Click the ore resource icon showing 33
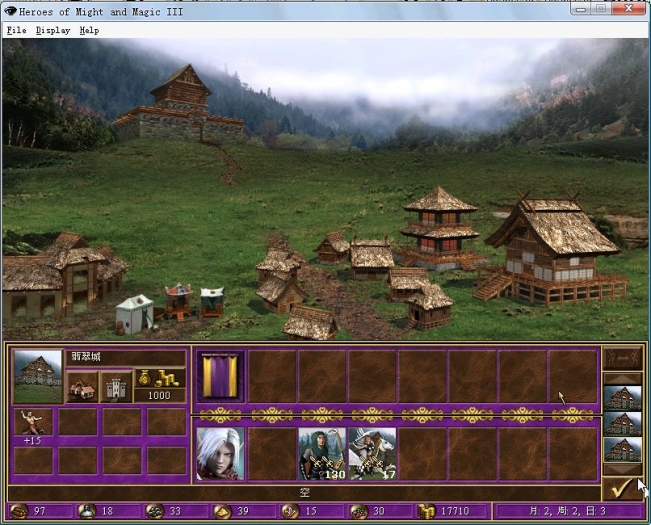 click(155, 511)
